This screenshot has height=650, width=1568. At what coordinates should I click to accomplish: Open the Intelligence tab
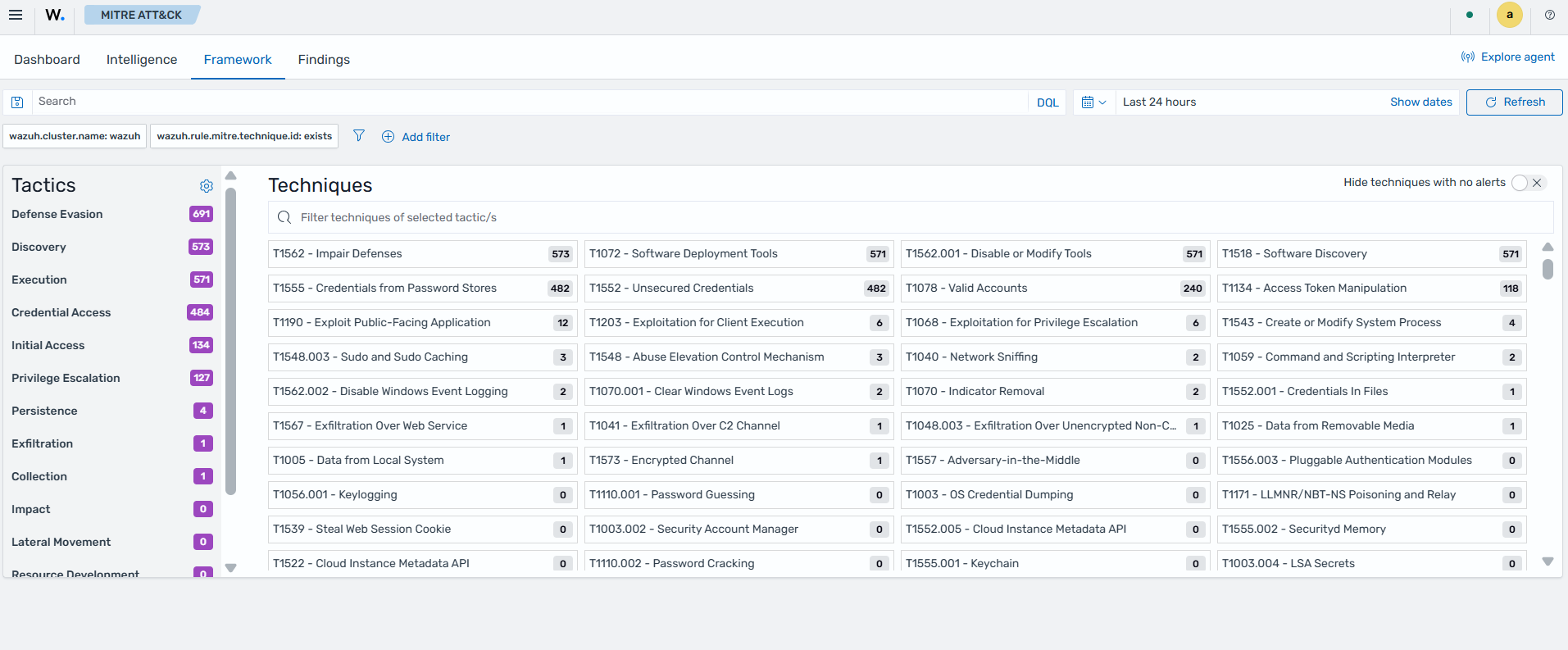pos(142,60)
